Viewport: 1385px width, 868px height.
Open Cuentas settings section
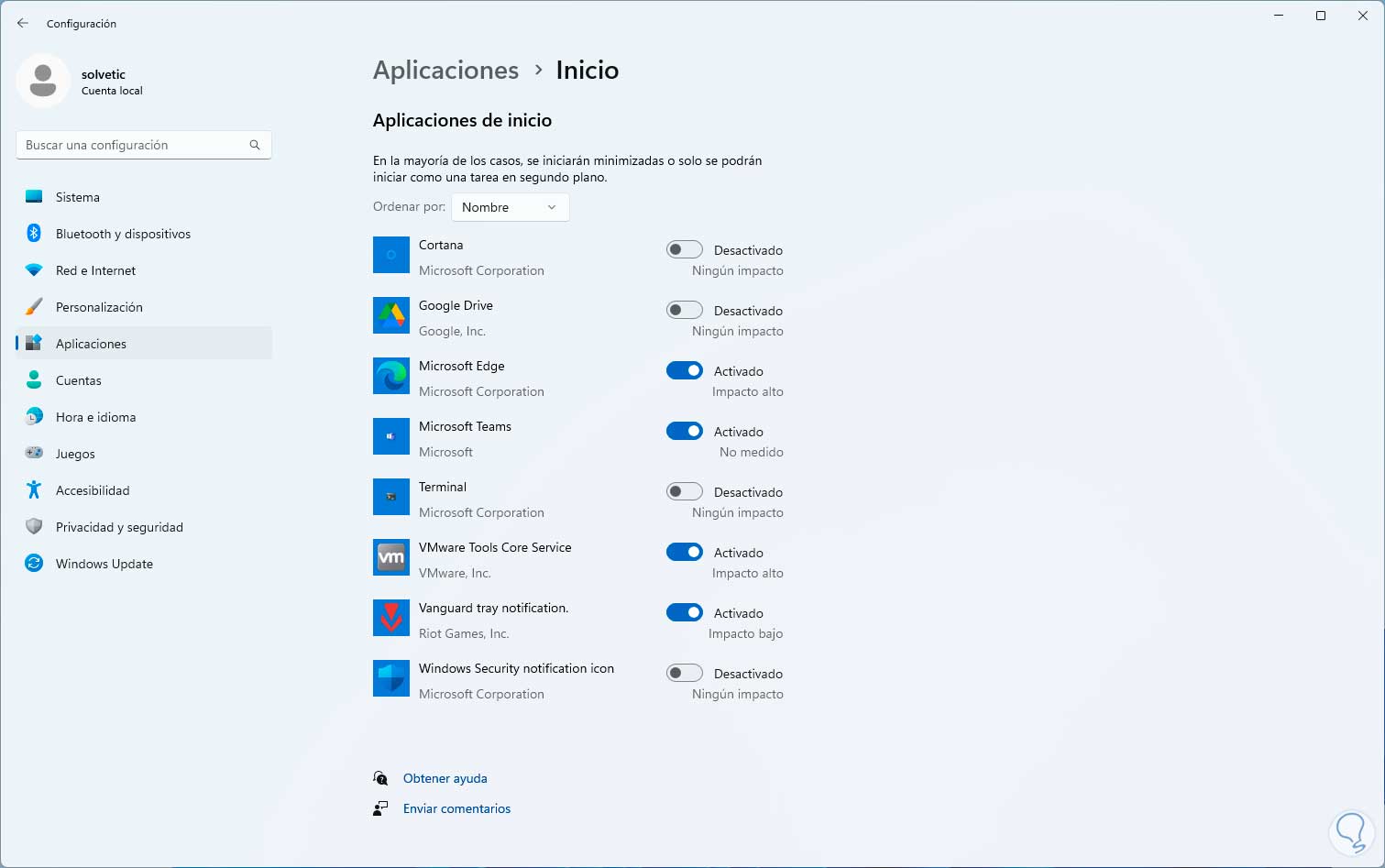point(144,380)
